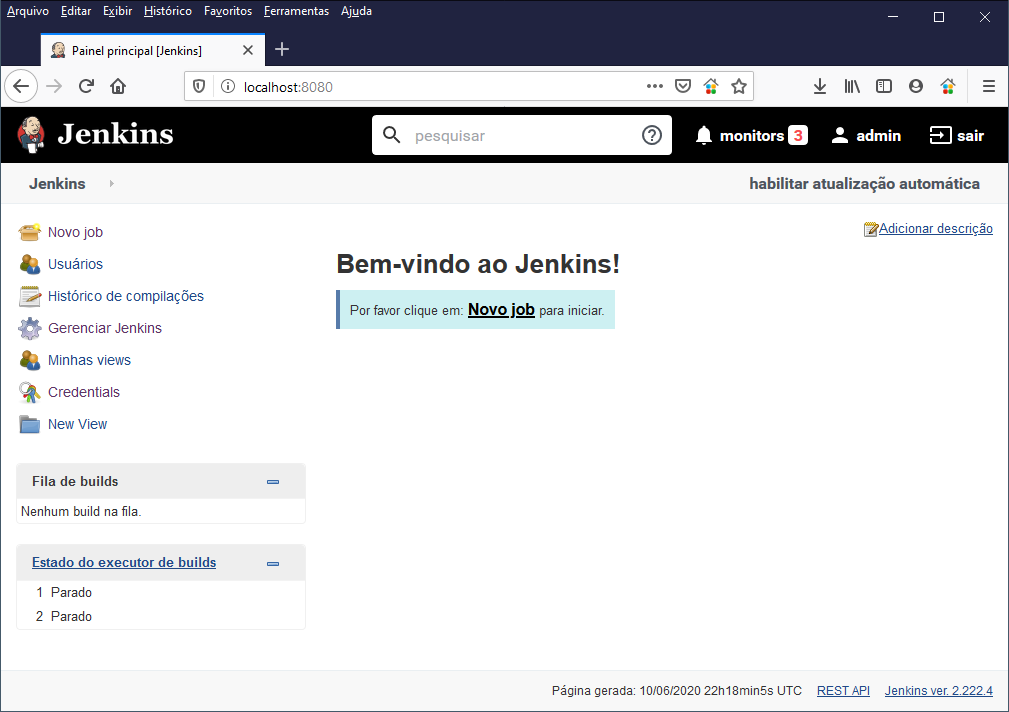This screenshot has width=1009, height=712.
Task: Open Usuários from the sidebar
Action: coord(31,264)
